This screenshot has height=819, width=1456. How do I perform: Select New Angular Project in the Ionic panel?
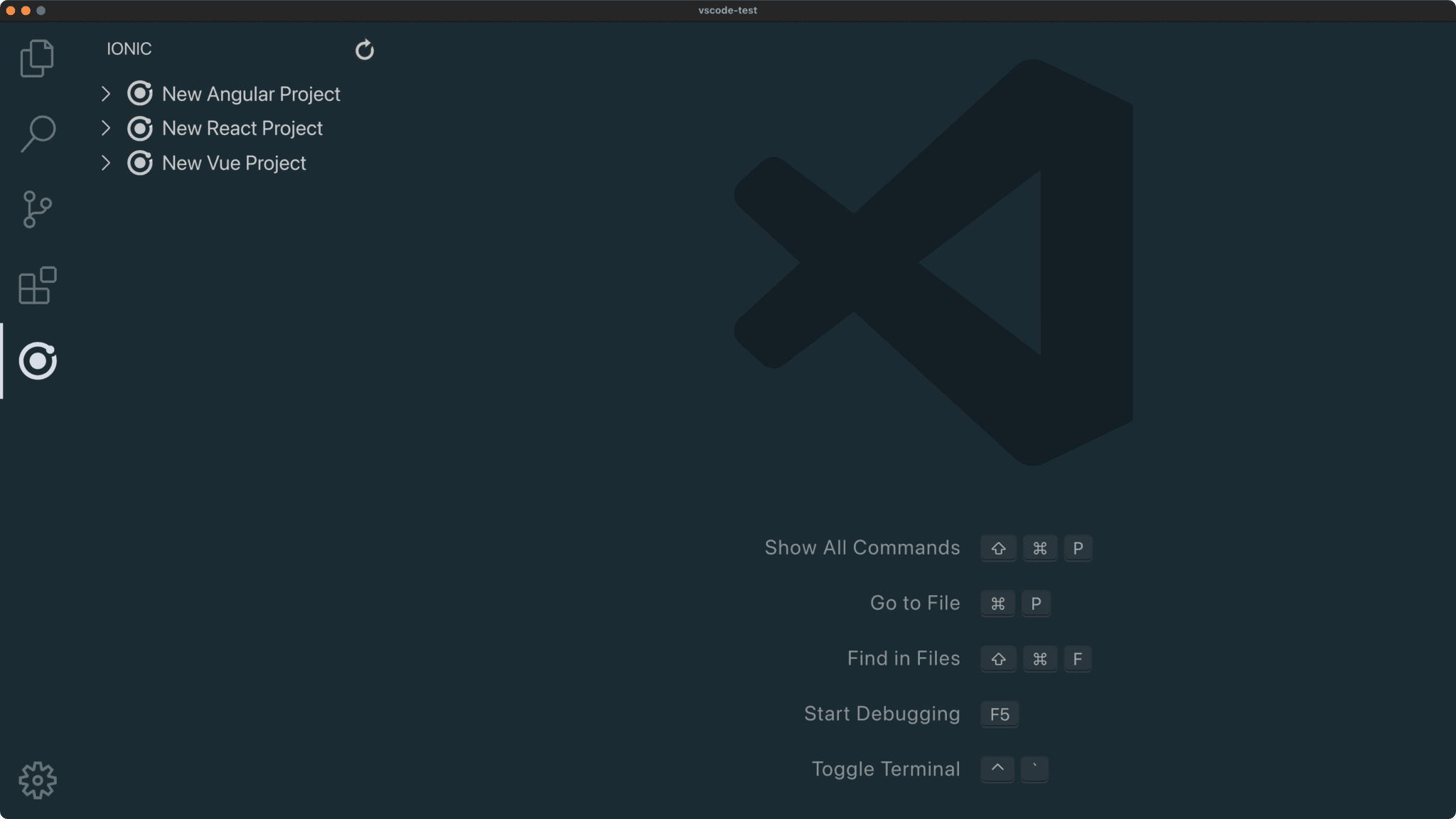(x=251, y=93)
